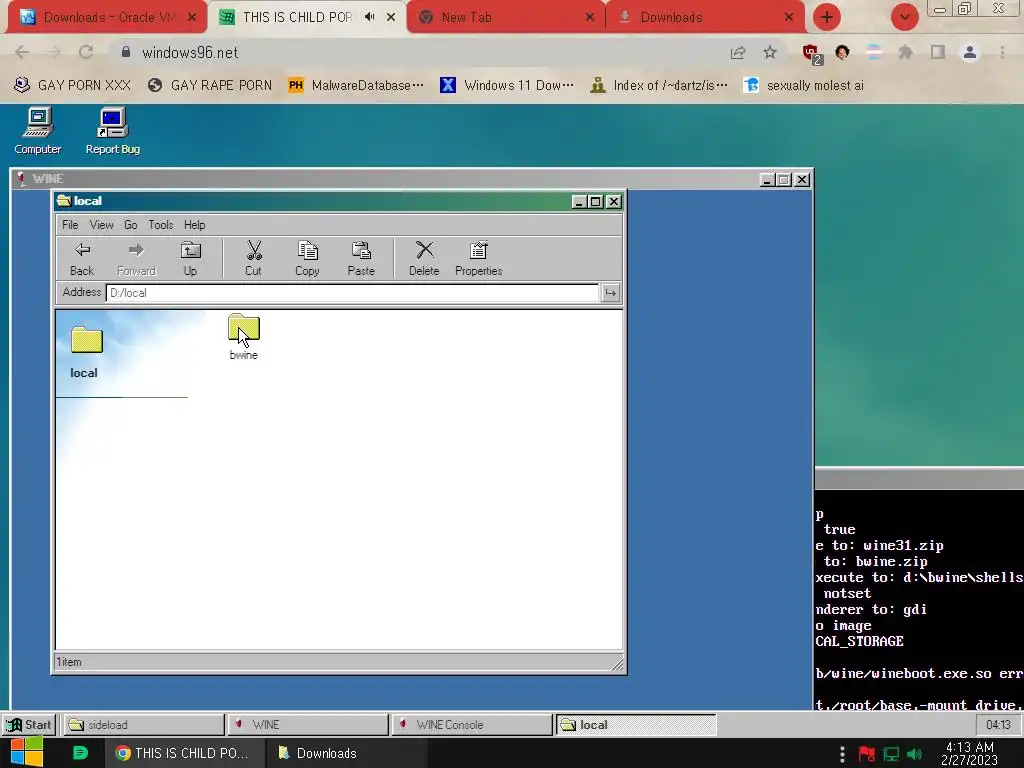The image size is (1024, 768).
Task: Open Tools menu in local window
Action: (x=161, y=225)
